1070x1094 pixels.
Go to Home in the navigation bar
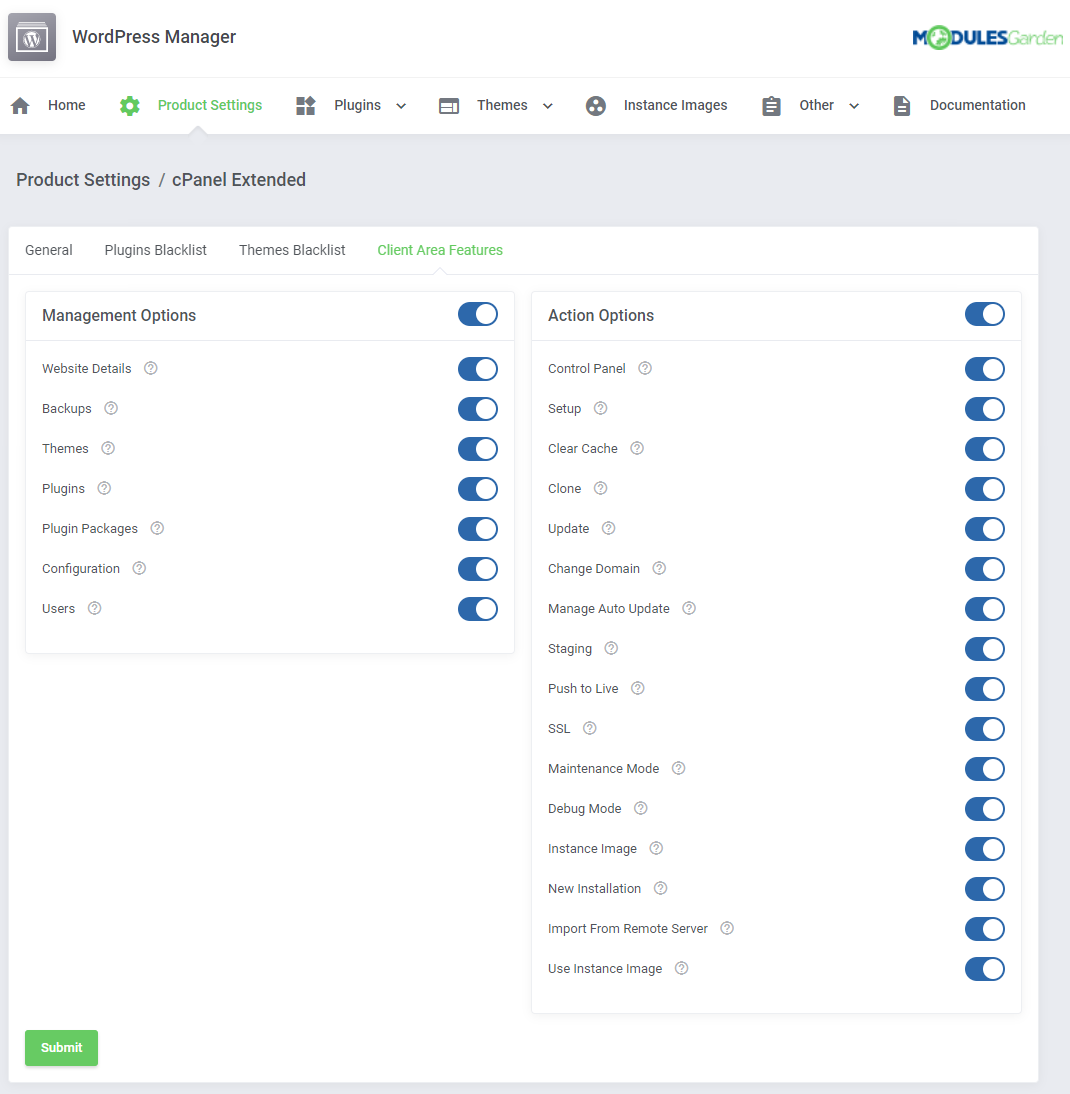point(66,105)
